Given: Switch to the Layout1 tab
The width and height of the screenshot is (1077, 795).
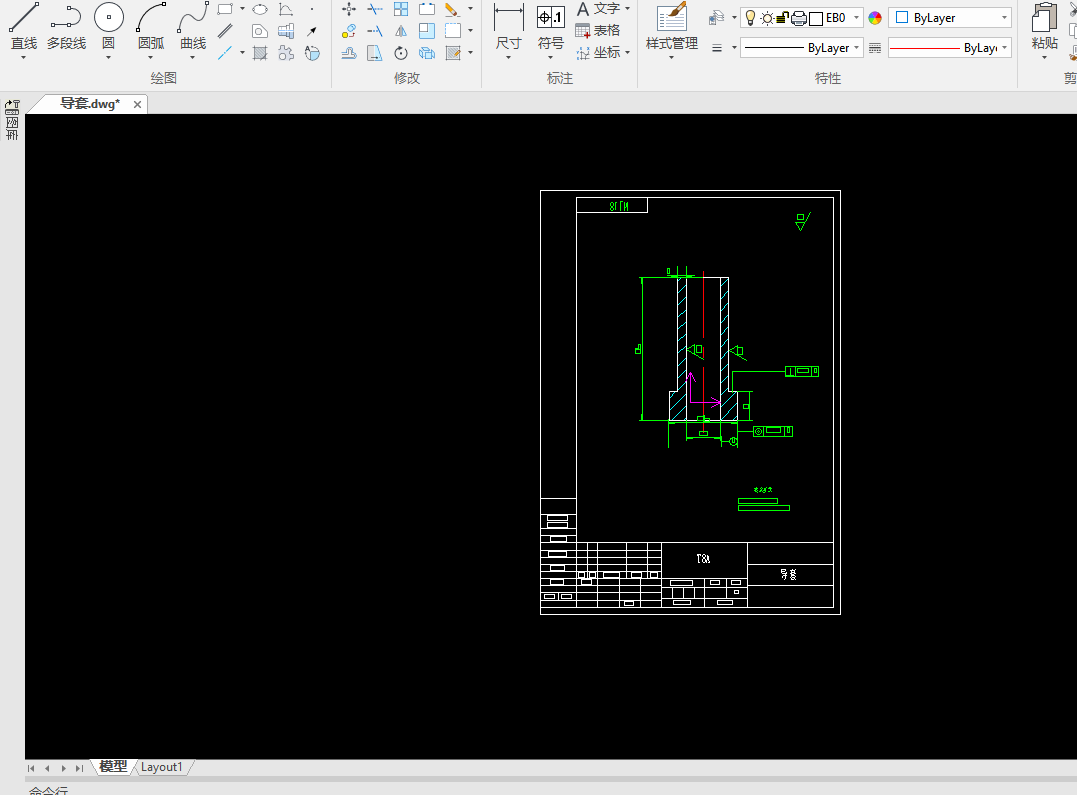Looking at the screenshot, I should click(x=162, y=767).
